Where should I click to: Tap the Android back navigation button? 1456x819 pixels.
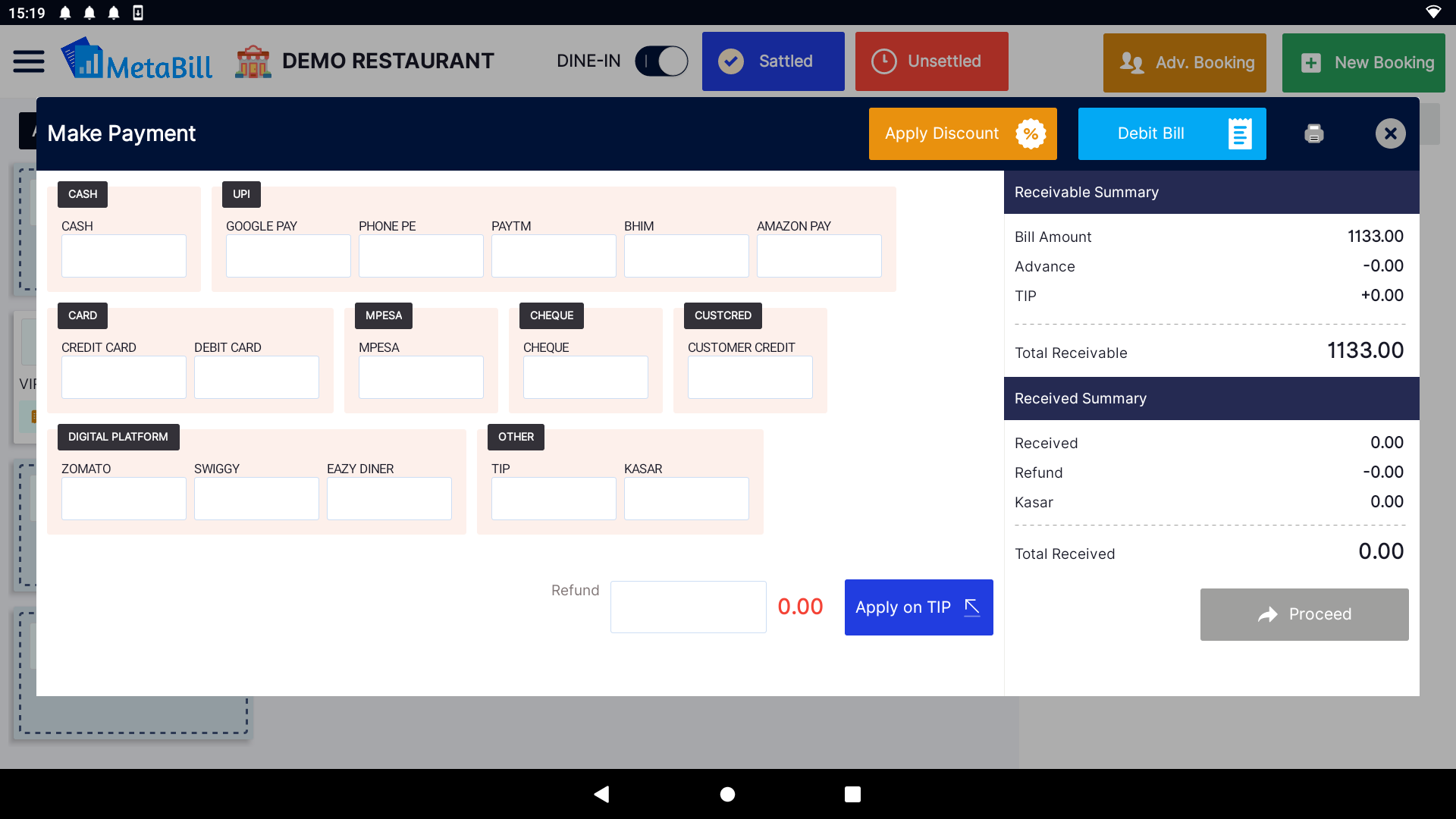(x=601, y=794)
